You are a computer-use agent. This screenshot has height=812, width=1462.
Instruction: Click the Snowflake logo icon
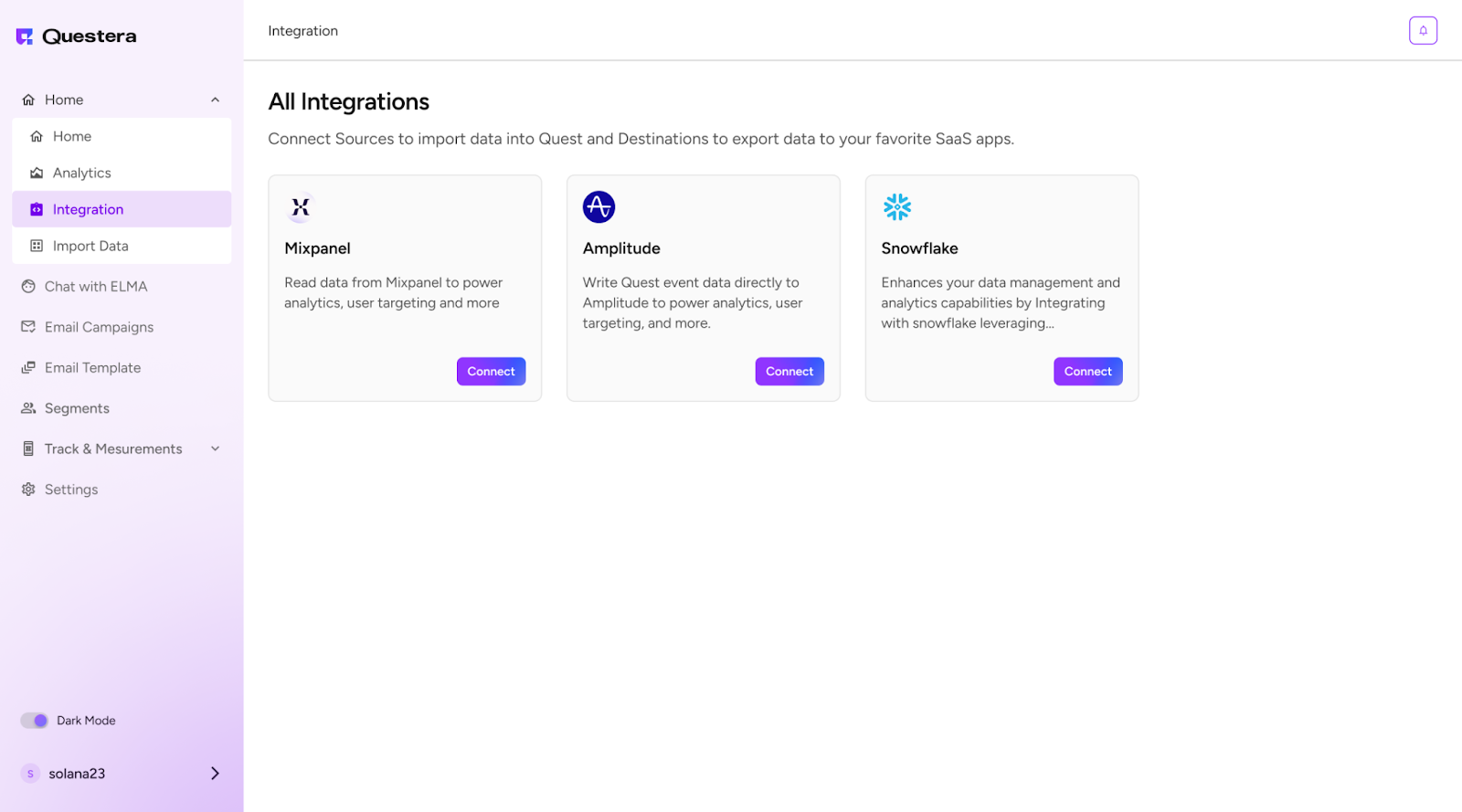coord(896,207)
